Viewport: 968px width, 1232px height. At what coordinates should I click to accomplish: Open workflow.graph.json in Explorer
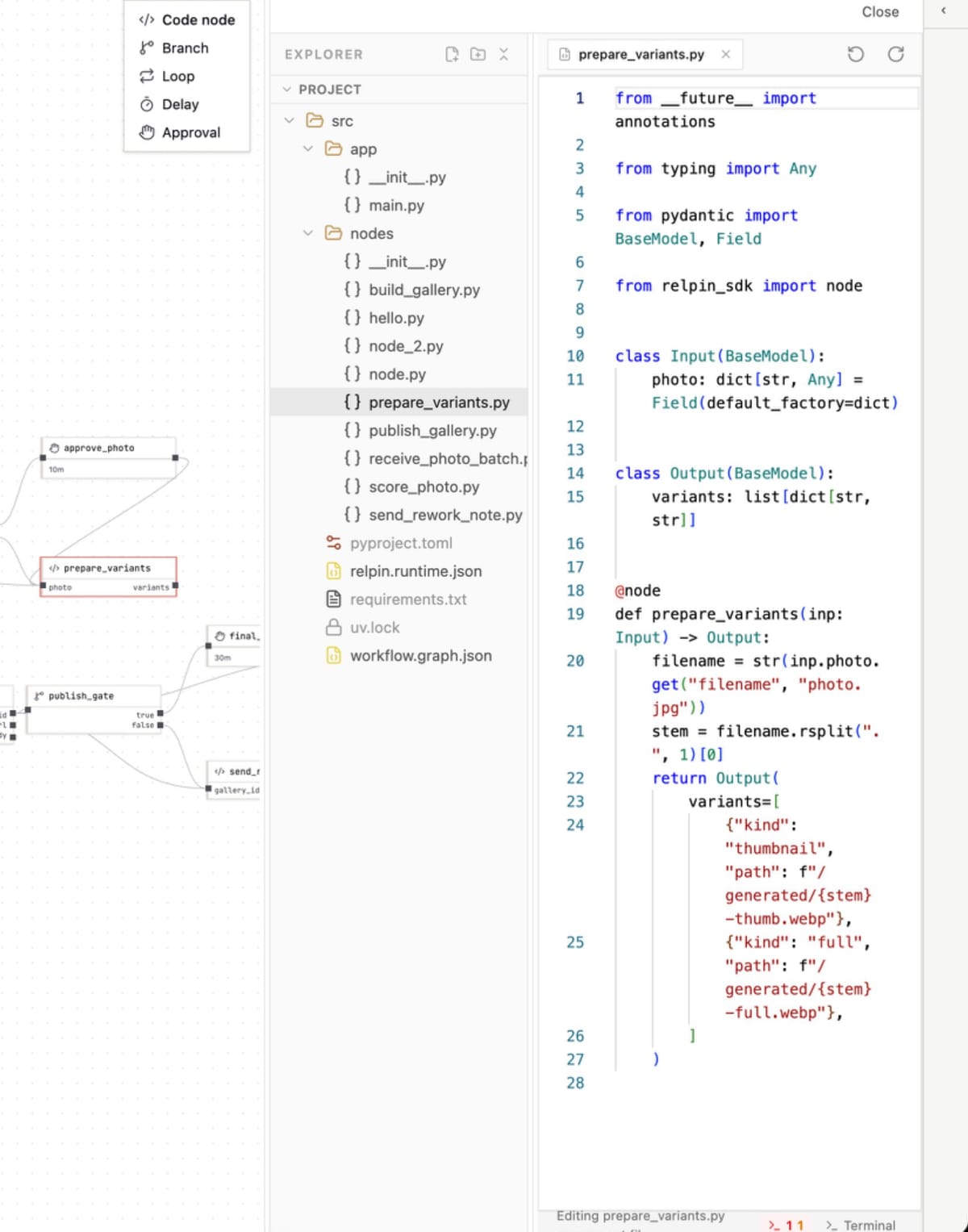(x=399, y=656)
